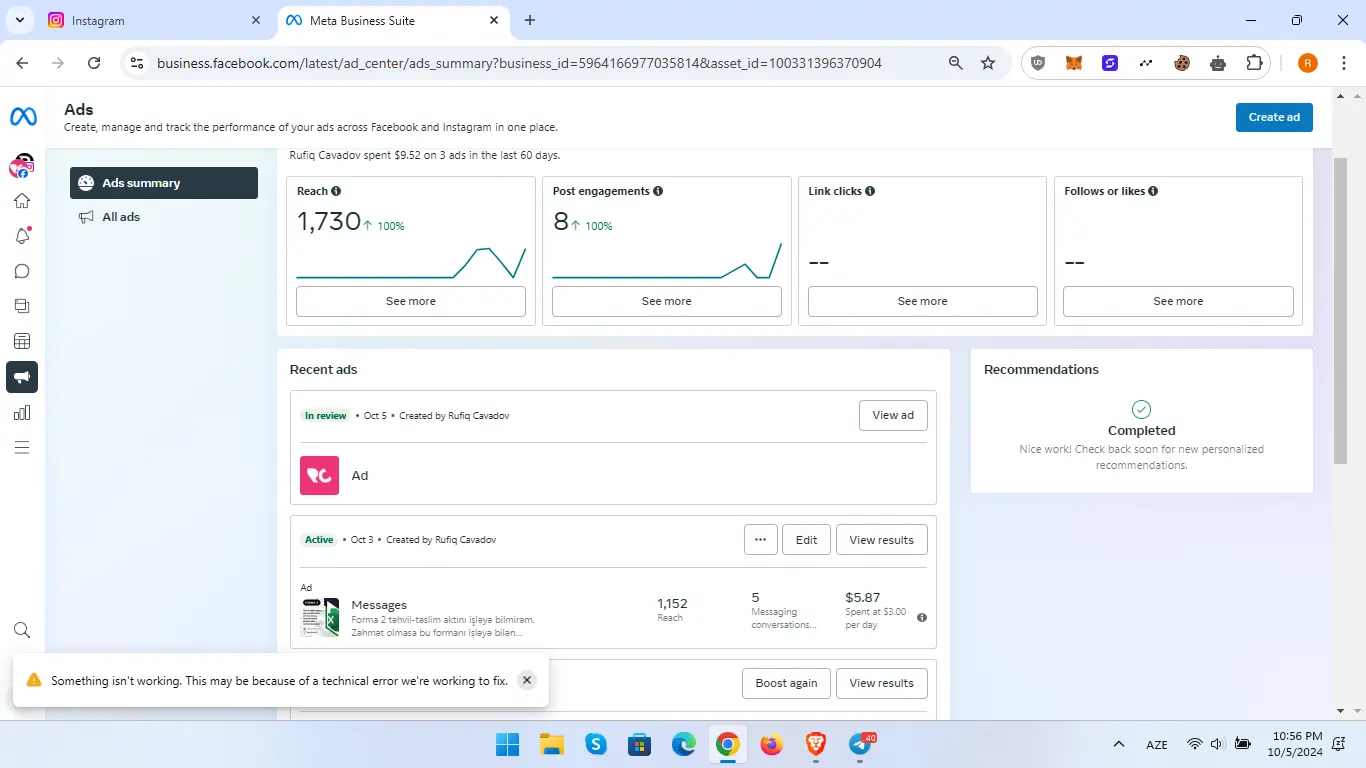The width and height of the screenshot is (1366, 768).
Task: Open All tools hamburger menu icon
Action: [x=22, y=447]
